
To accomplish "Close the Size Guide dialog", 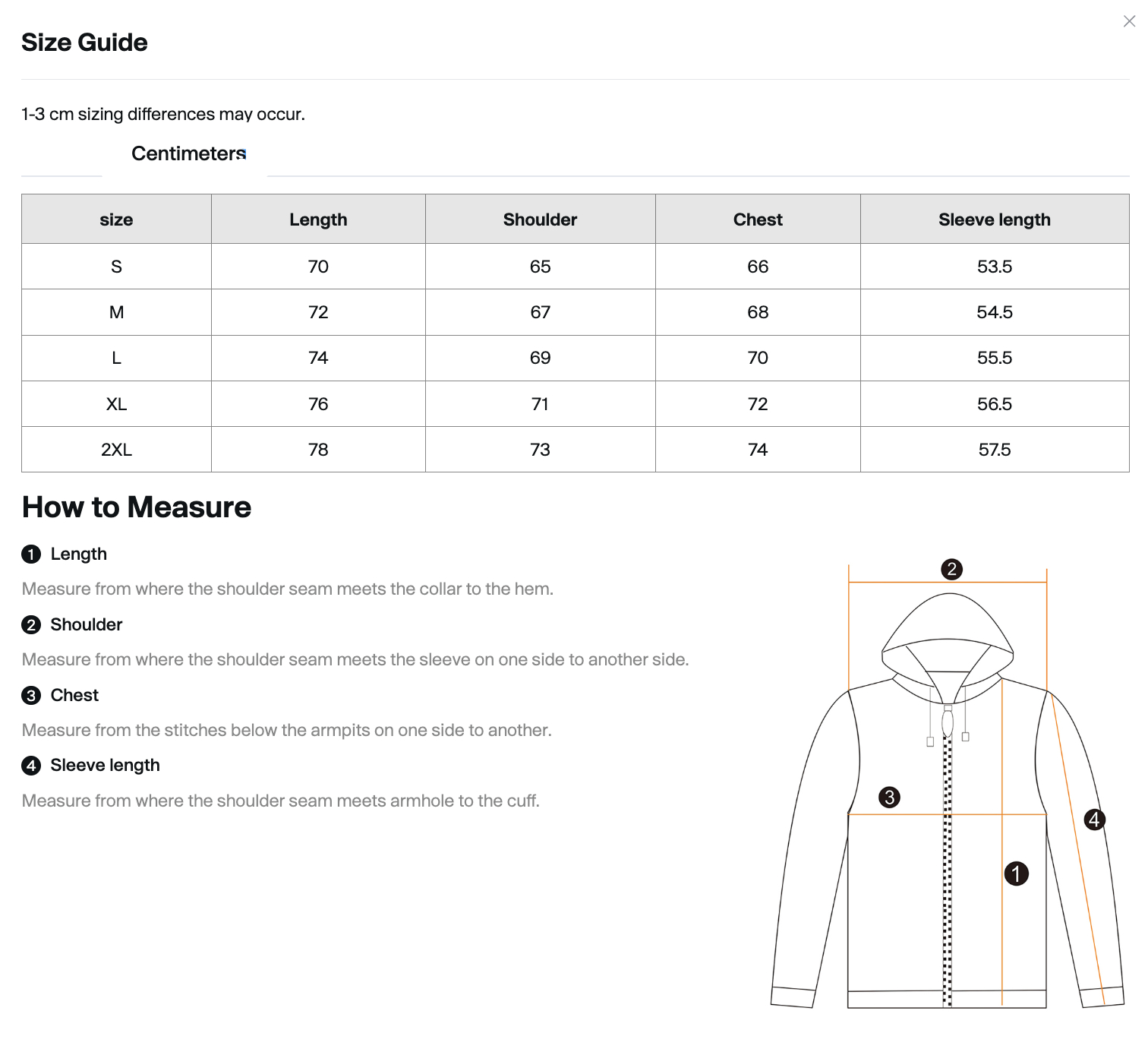I will (1129, 21).
